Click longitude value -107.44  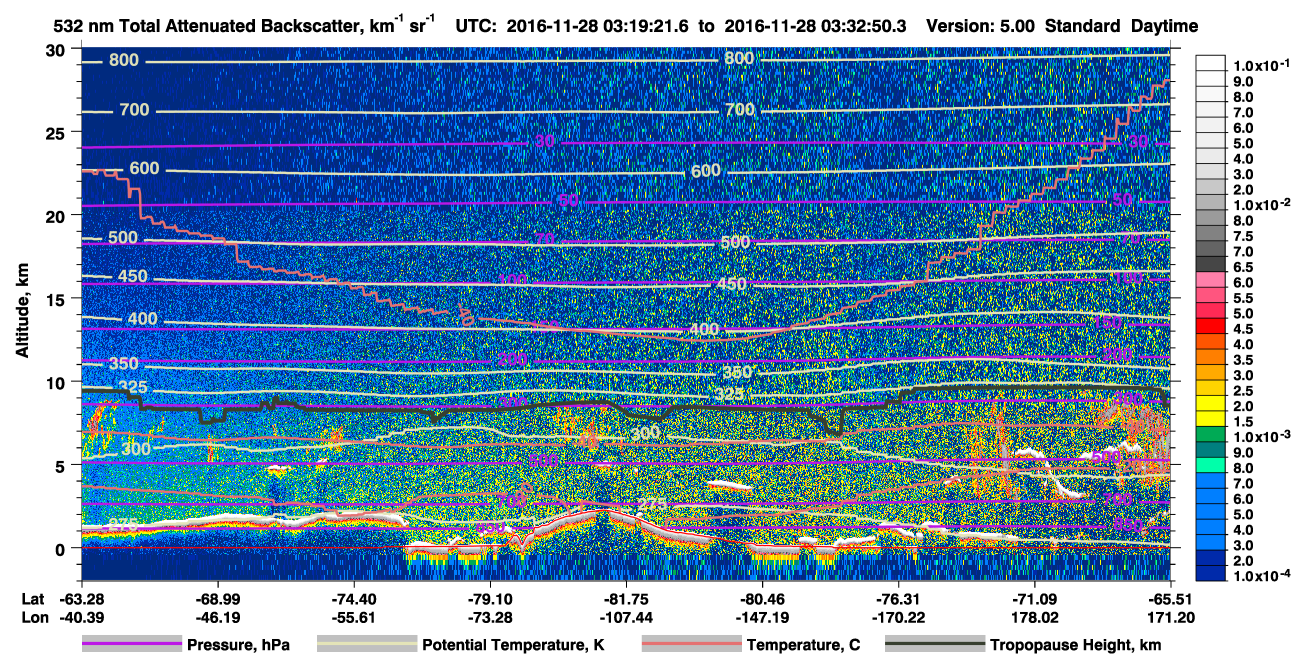[x=625, y=618]
